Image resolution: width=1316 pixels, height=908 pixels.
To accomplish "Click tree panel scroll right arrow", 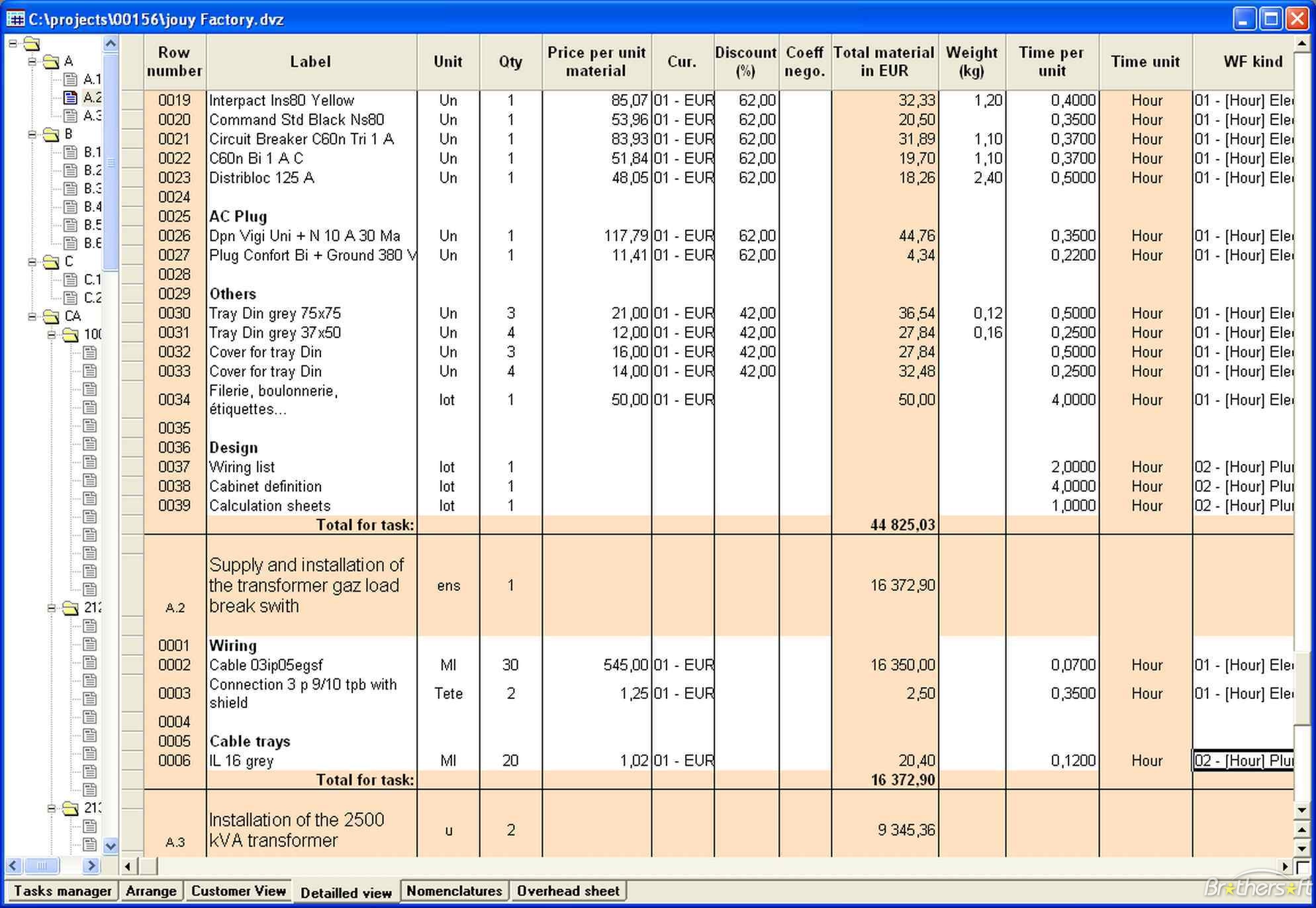I will 91,866.
